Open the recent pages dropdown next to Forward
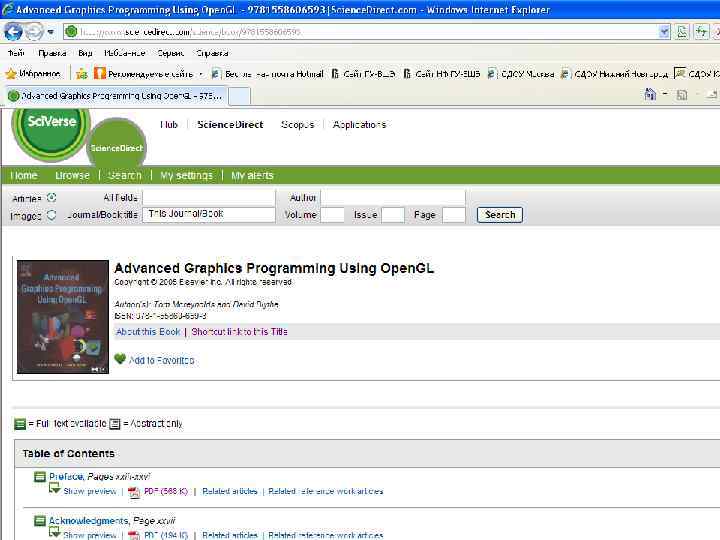720x540 pixels. point(51,32)
